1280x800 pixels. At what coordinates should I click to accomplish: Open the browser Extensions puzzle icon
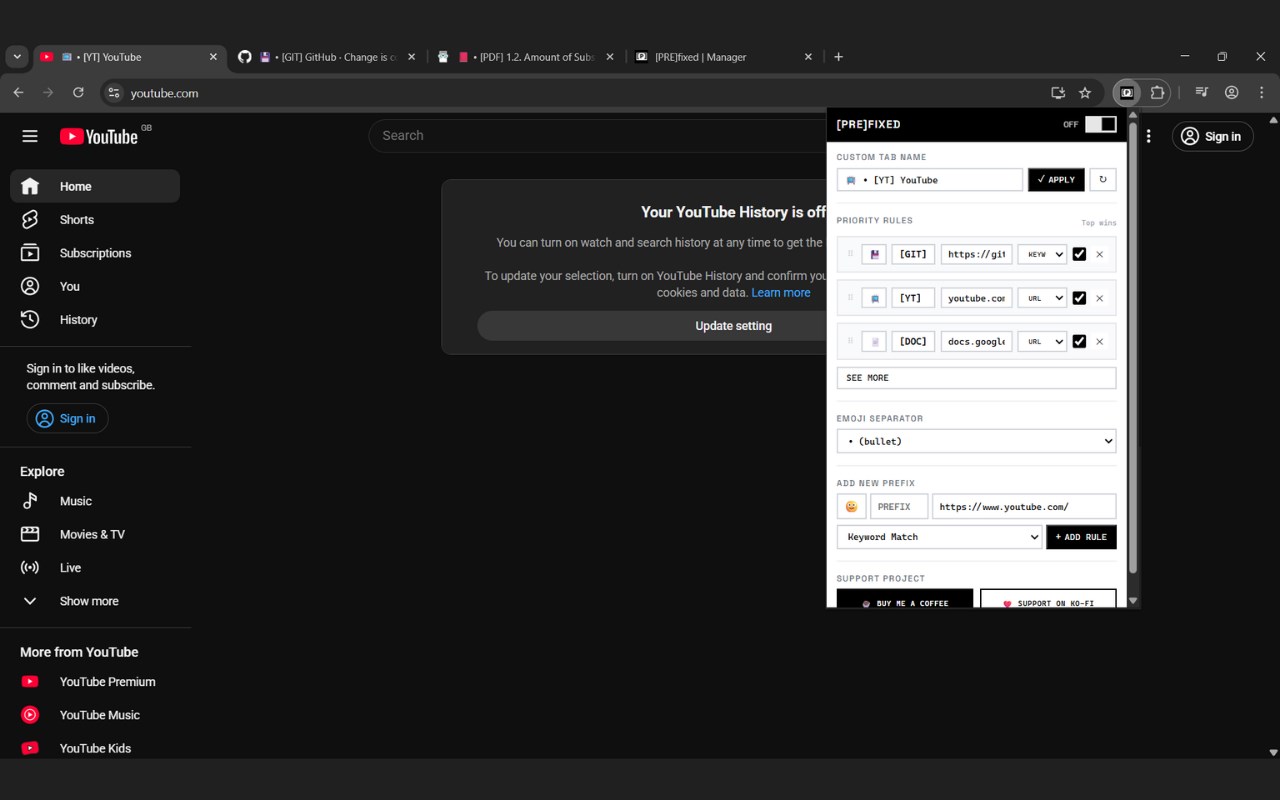(1157, 93)
